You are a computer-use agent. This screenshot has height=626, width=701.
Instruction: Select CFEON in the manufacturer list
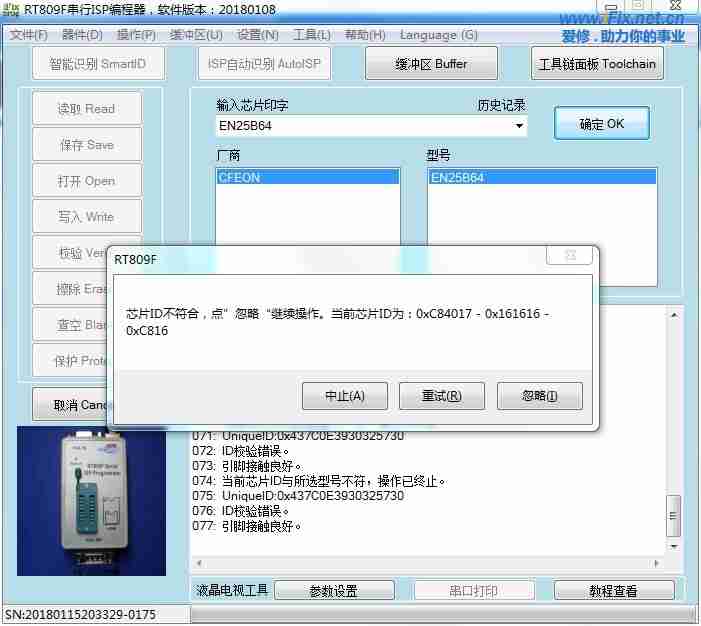[308, 178]
